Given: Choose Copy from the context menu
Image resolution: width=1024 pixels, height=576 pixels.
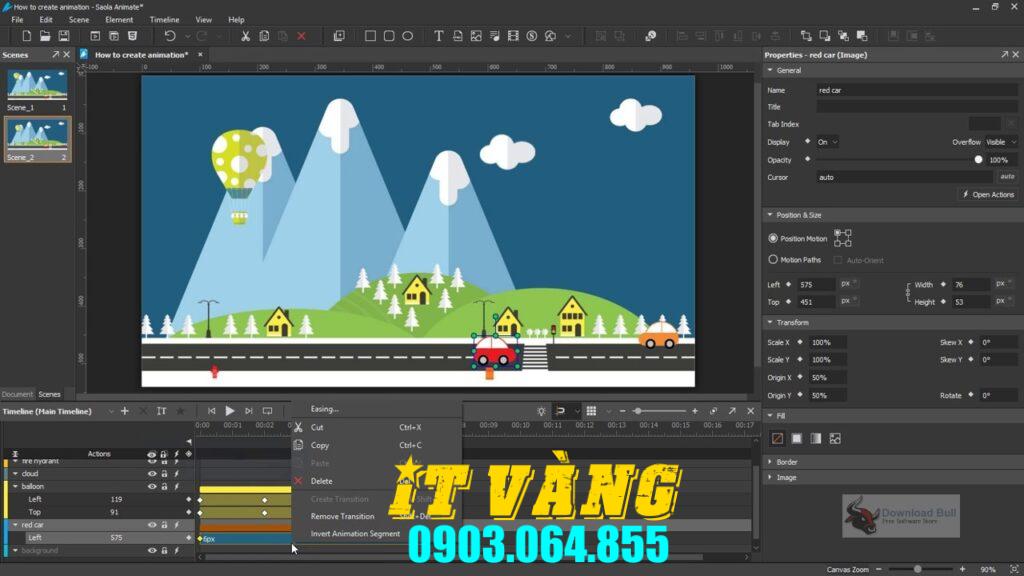Looking at the screenshot, I should 319,445.
